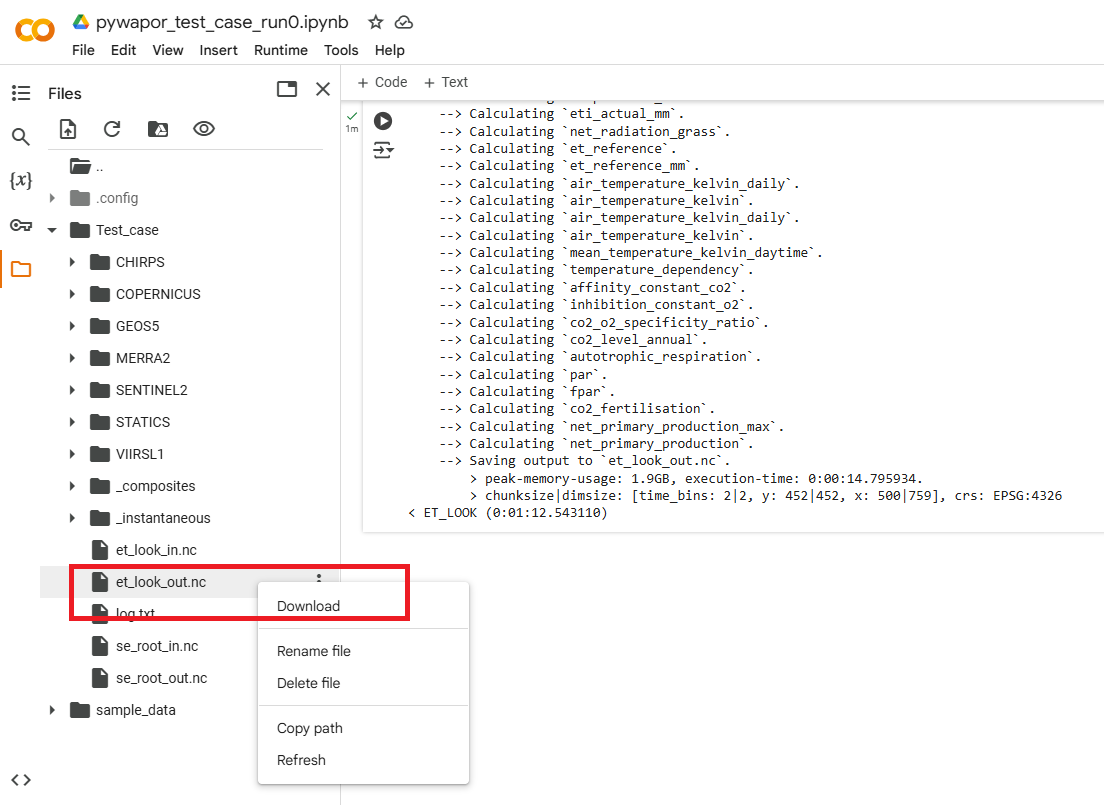This screenshot has width=1104, height=805.
Task: Refresh the file browser with the refresh icon
Action: (112, 129)
